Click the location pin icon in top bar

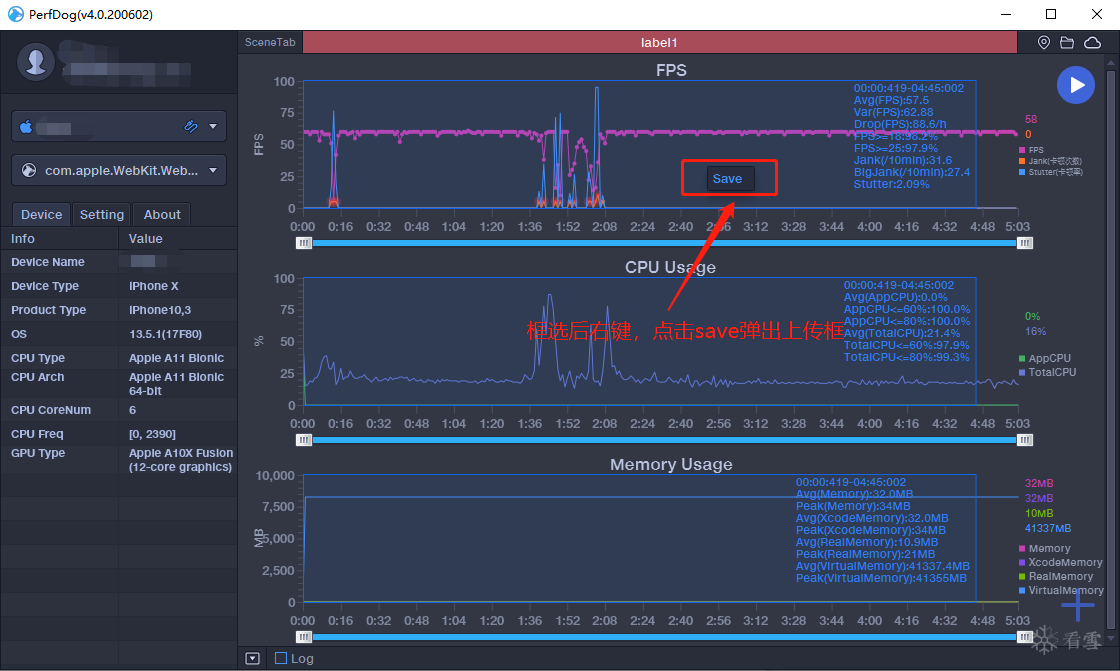point(1044,43)
